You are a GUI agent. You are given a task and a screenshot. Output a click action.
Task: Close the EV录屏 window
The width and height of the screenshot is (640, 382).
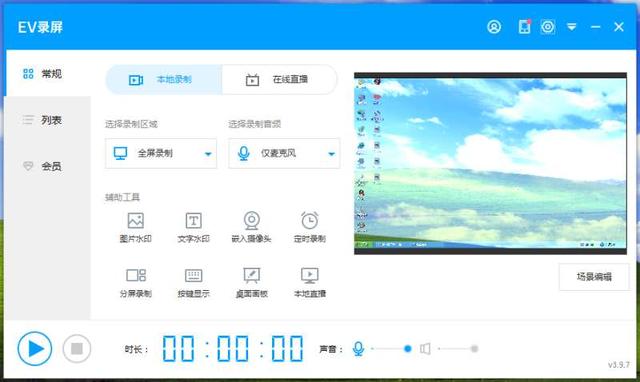[x=619, y=27]
